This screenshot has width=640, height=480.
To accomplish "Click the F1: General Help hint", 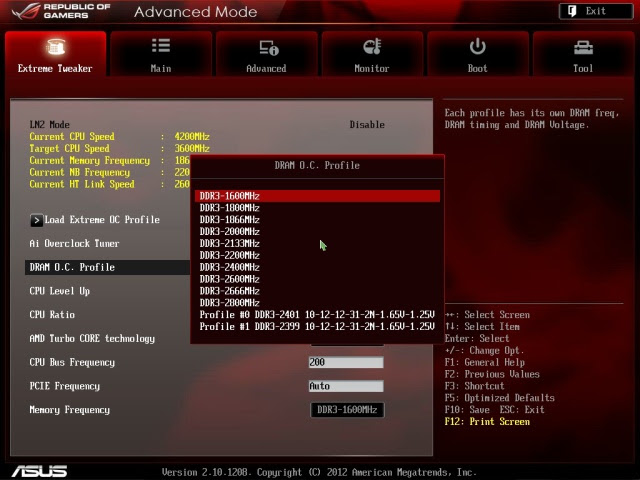I will pyautogui.click(x=485, y=362).
